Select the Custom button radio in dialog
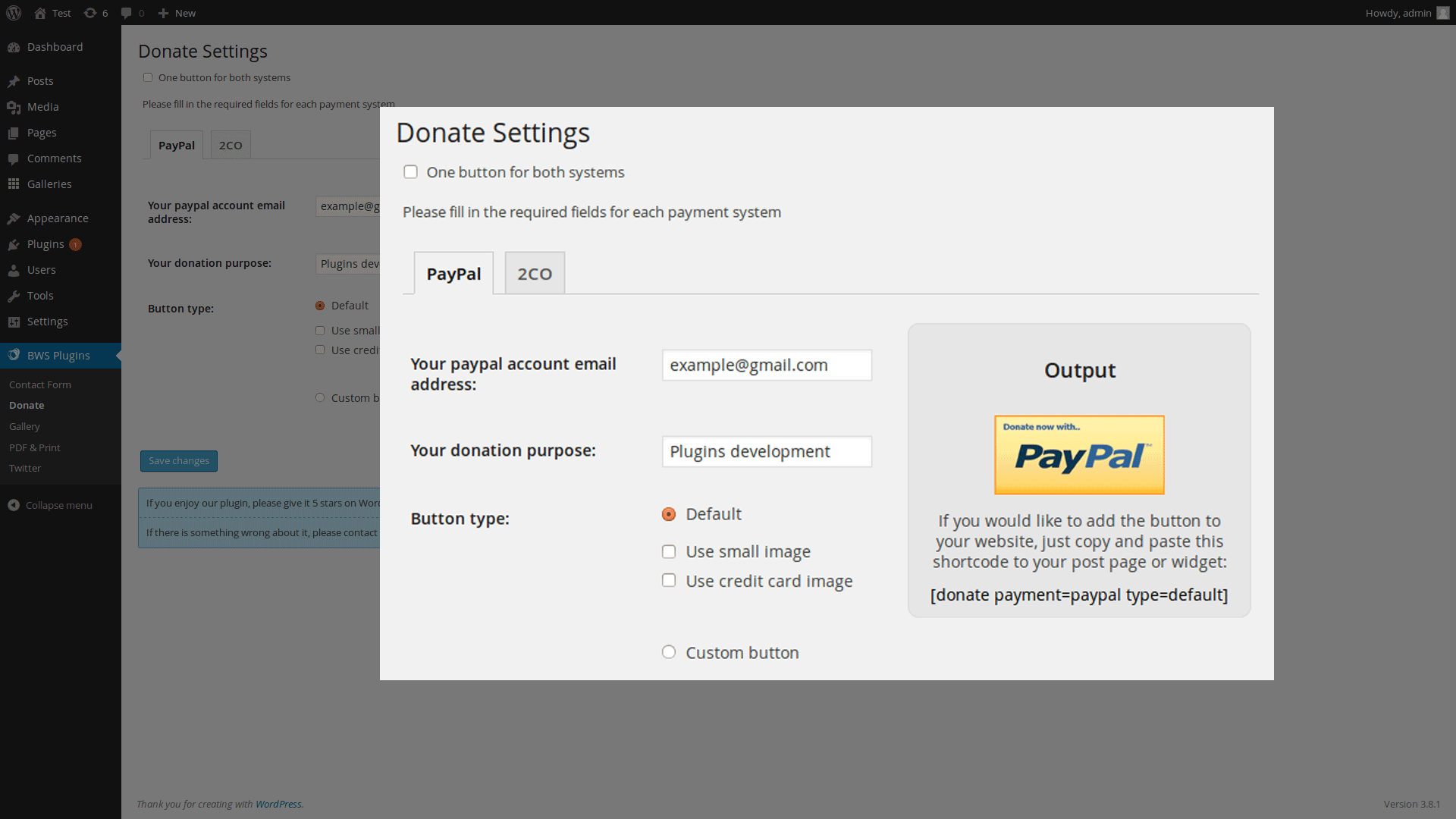The width and height of the screenshot is (1456, 819). (x=669, y=652)
